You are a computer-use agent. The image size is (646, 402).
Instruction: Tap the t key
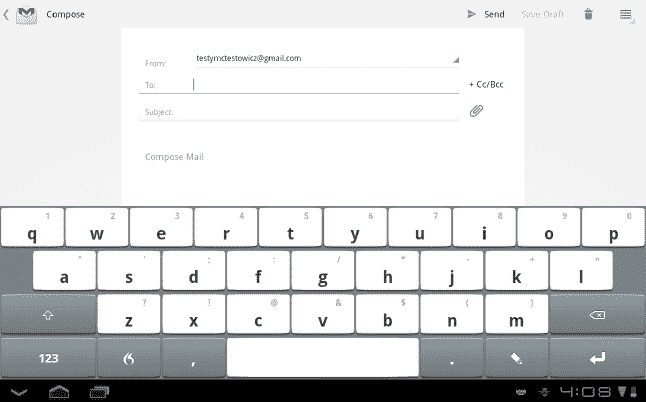point(290,227)
